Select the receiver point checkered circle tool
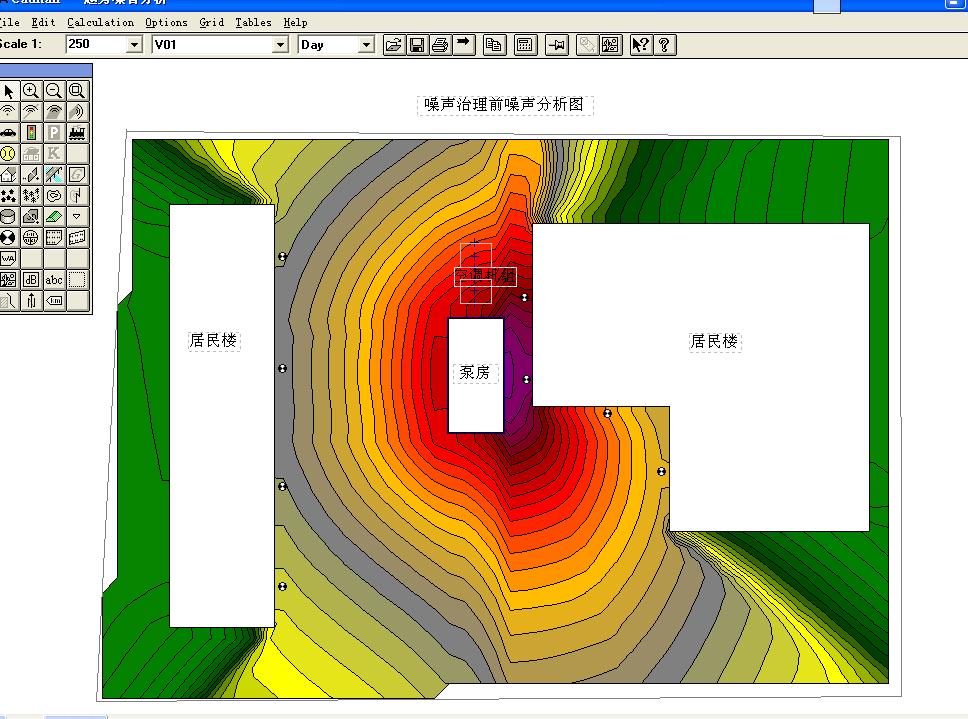968x719 pixels. [9, 238]
